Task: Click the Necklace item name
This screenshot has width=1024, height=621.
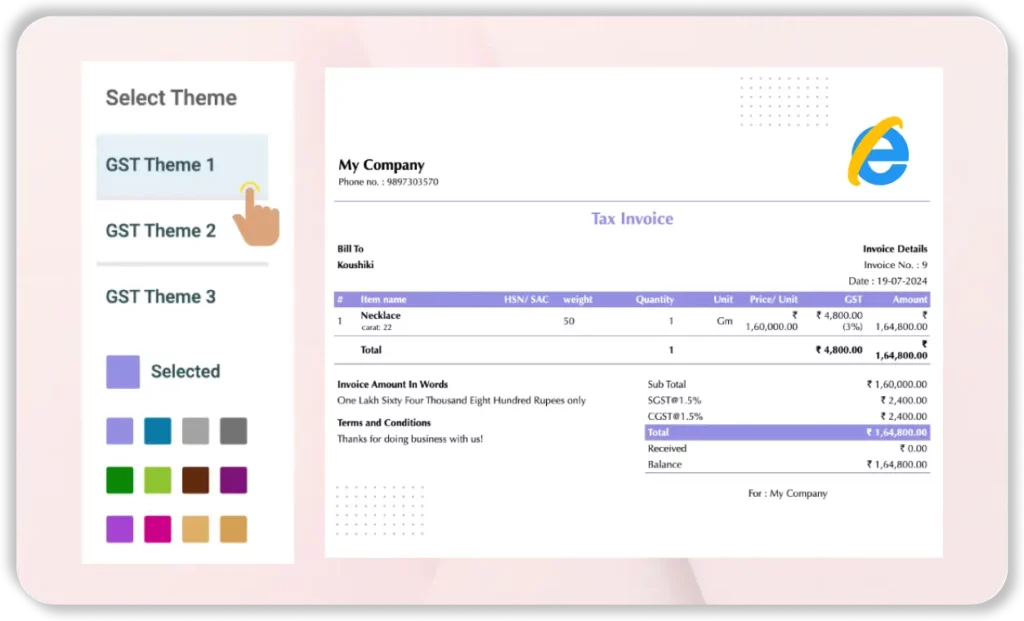Action: [x=380, y=314]
